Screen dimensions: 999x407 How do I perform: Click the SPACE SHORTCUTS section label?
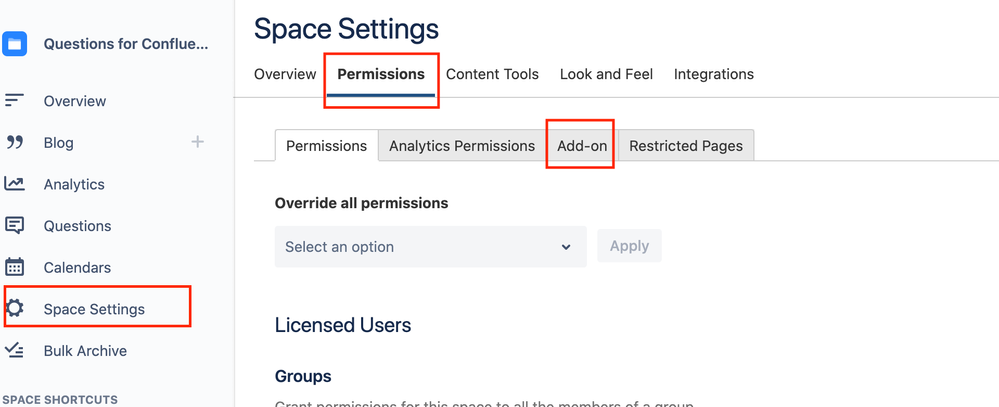point(61,400)
